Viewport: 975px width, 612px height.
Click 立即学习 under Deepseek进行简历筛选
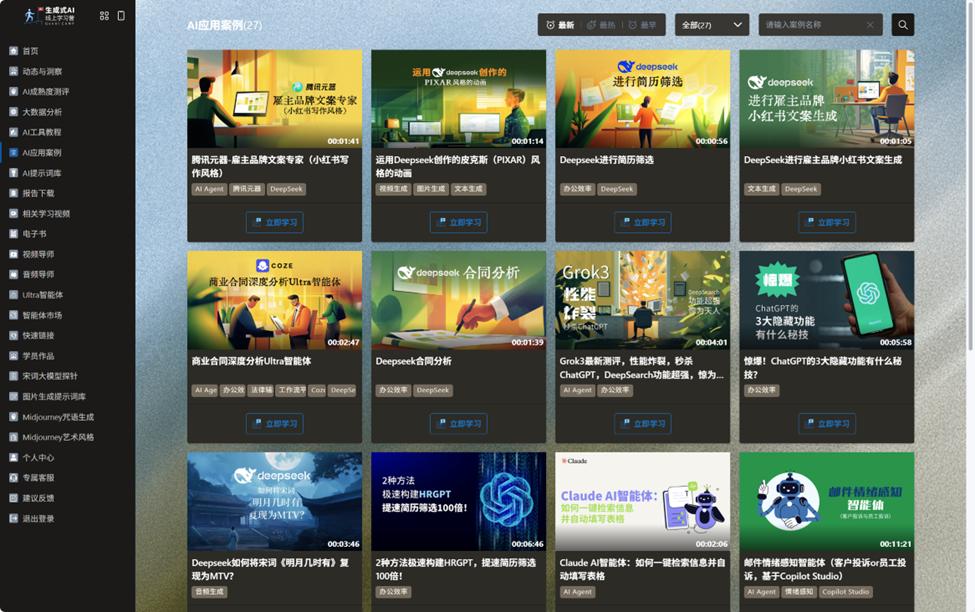point(642,222)
